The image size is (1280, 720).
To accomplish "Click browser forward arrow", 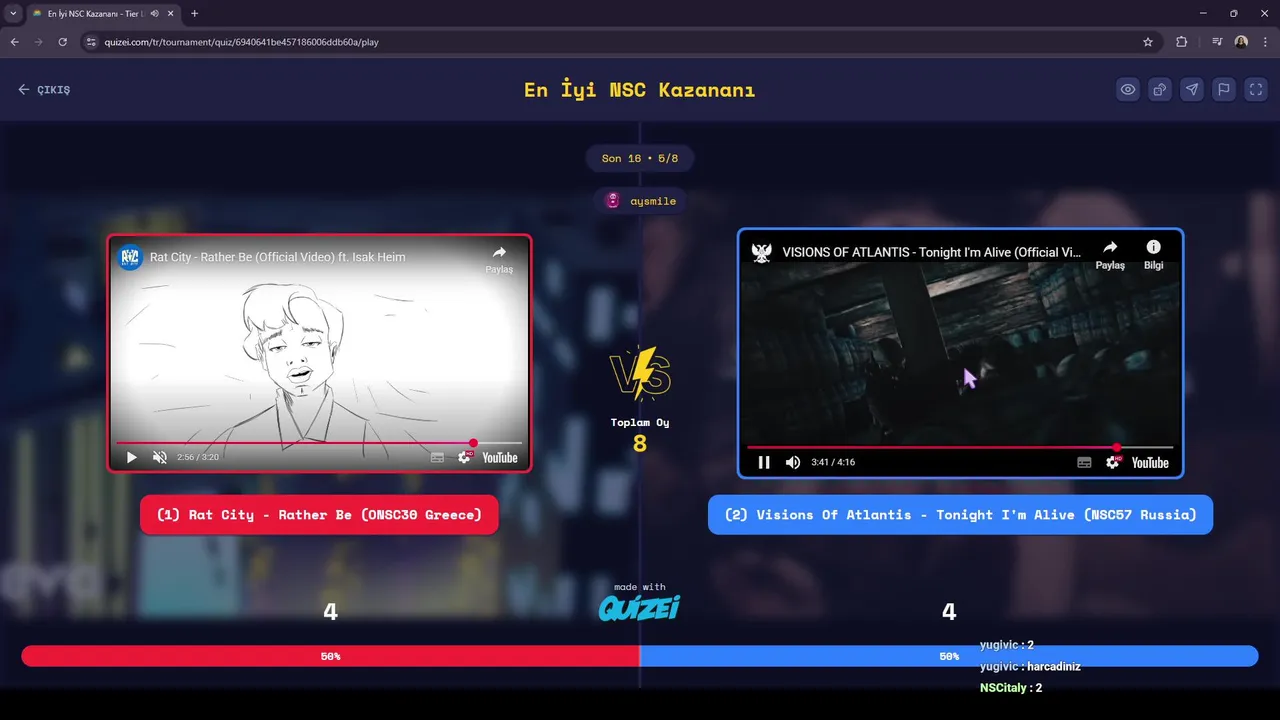I will pos(38,42).
